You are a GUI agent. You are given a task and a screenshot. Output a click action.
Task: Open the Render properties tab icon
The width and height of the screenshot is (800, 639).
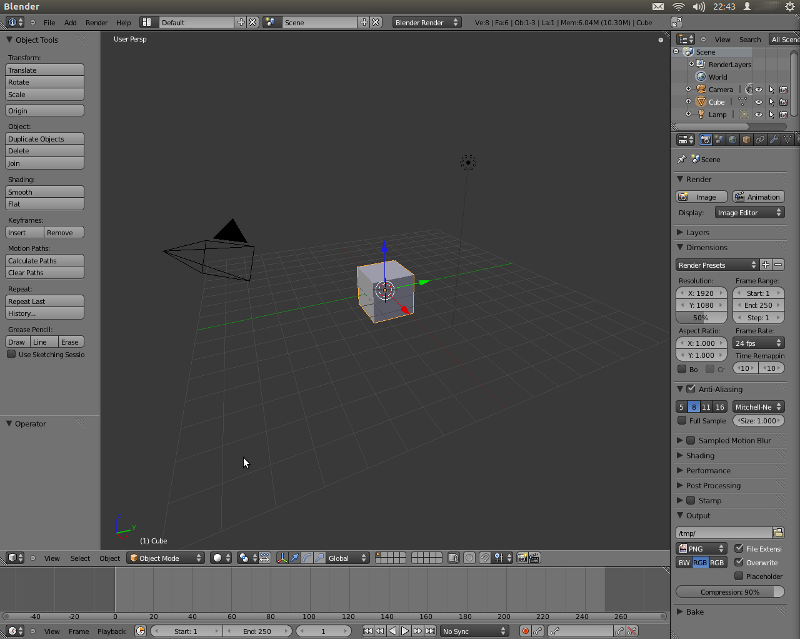point(705,139)
